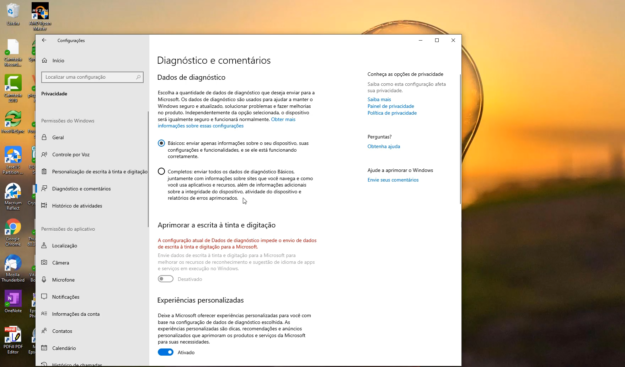Open PDFill PDF Editor shortcut
Screen dimensions: 625x367
[x=13, y=340]
